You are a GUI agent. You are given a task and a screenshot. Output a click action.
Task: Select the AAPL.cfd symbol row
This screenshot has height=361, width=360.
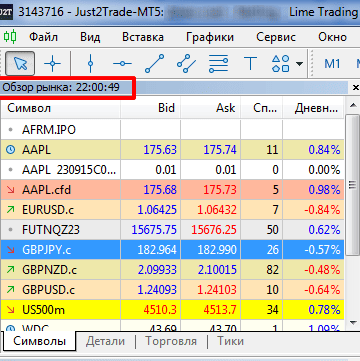pyautogui.click(x=172, y=190)
